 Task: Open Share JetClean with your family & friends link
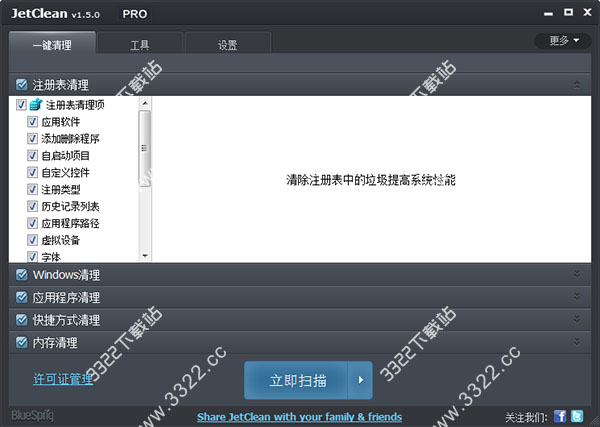pyautogui.click(x=300, y=417)
